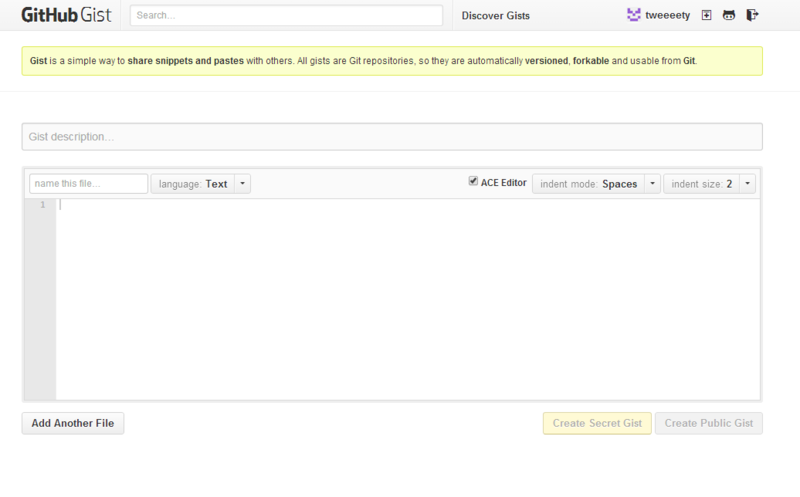Toggle the ACE Editor checkbox
The width and height of the screenshot is (800, 497).
473,181
